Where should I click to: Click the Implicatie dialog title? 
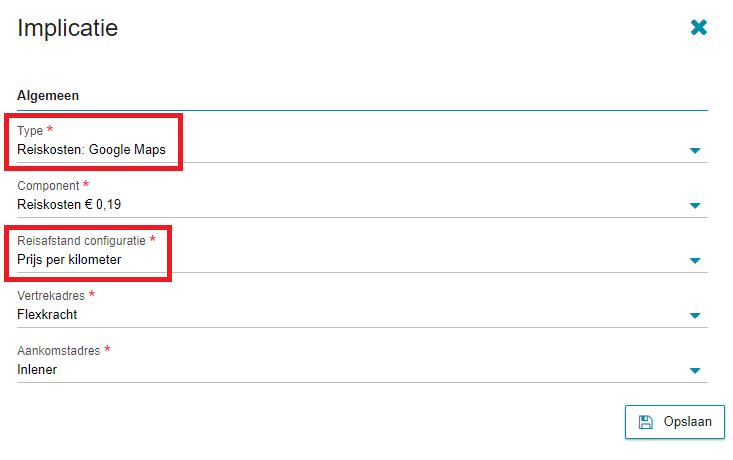coord(68,28)
